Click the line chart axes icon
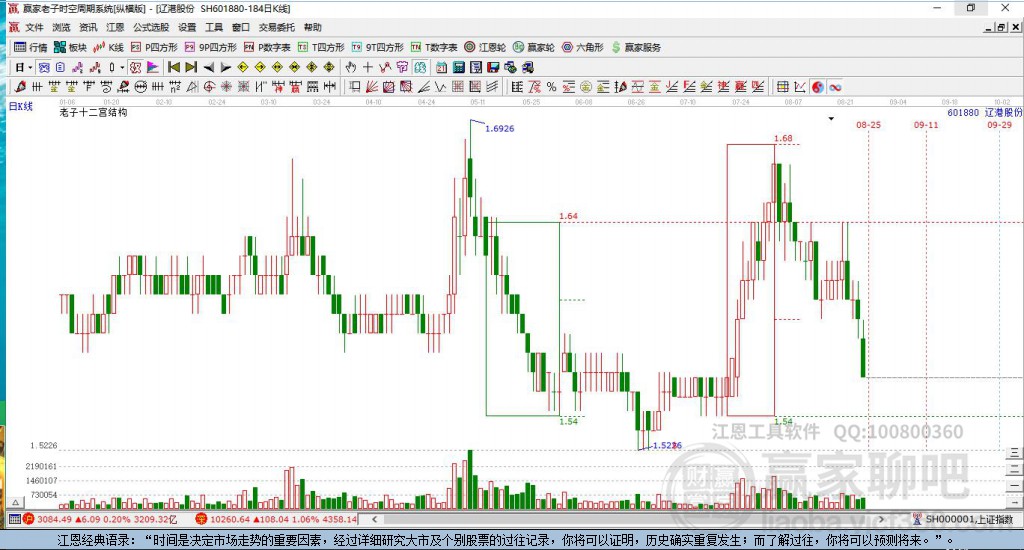Viewport: 1024px width, 550px height. (799, 86)
